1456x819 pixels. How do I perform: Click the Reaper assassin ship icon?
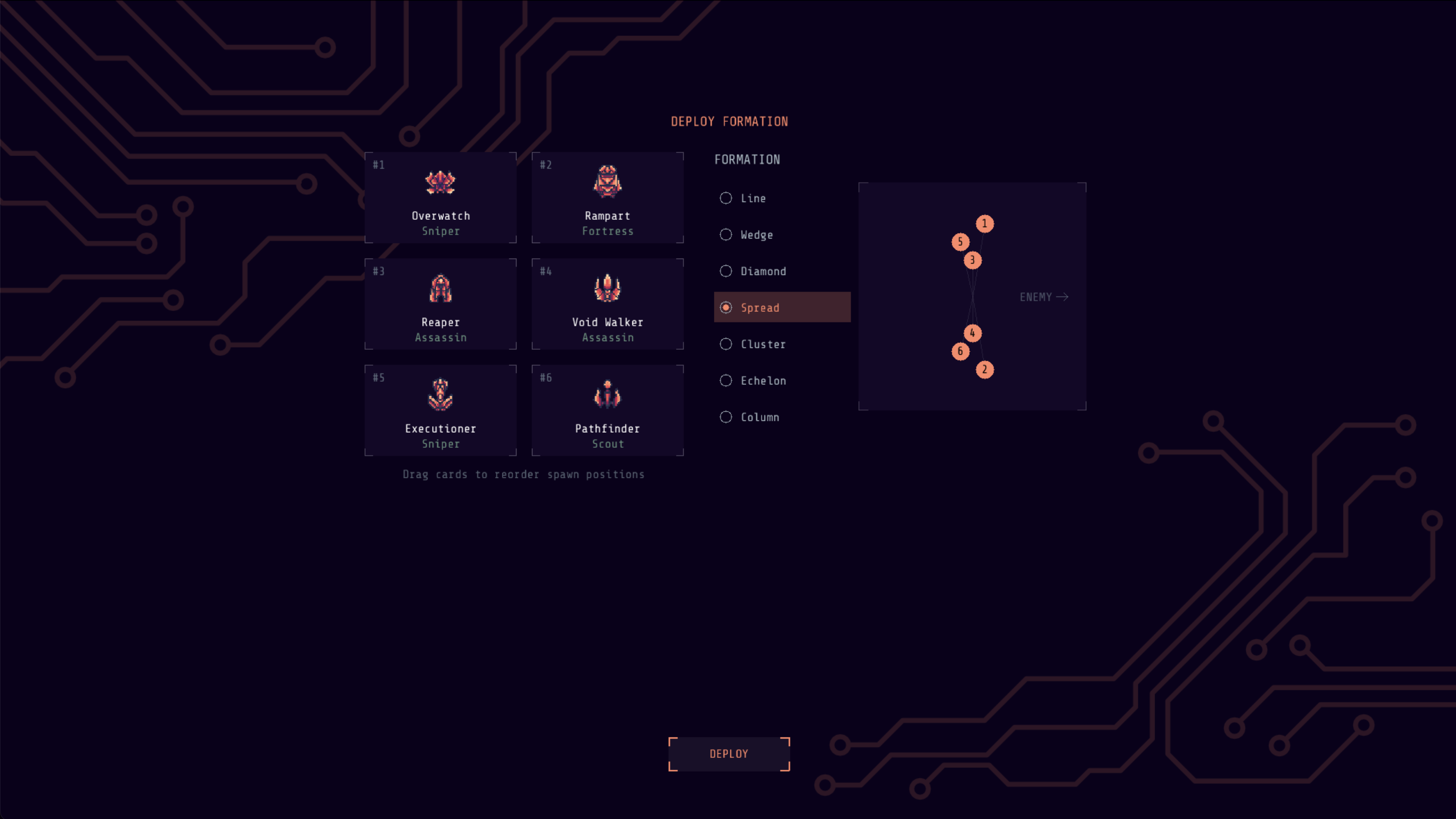(440, 289)
